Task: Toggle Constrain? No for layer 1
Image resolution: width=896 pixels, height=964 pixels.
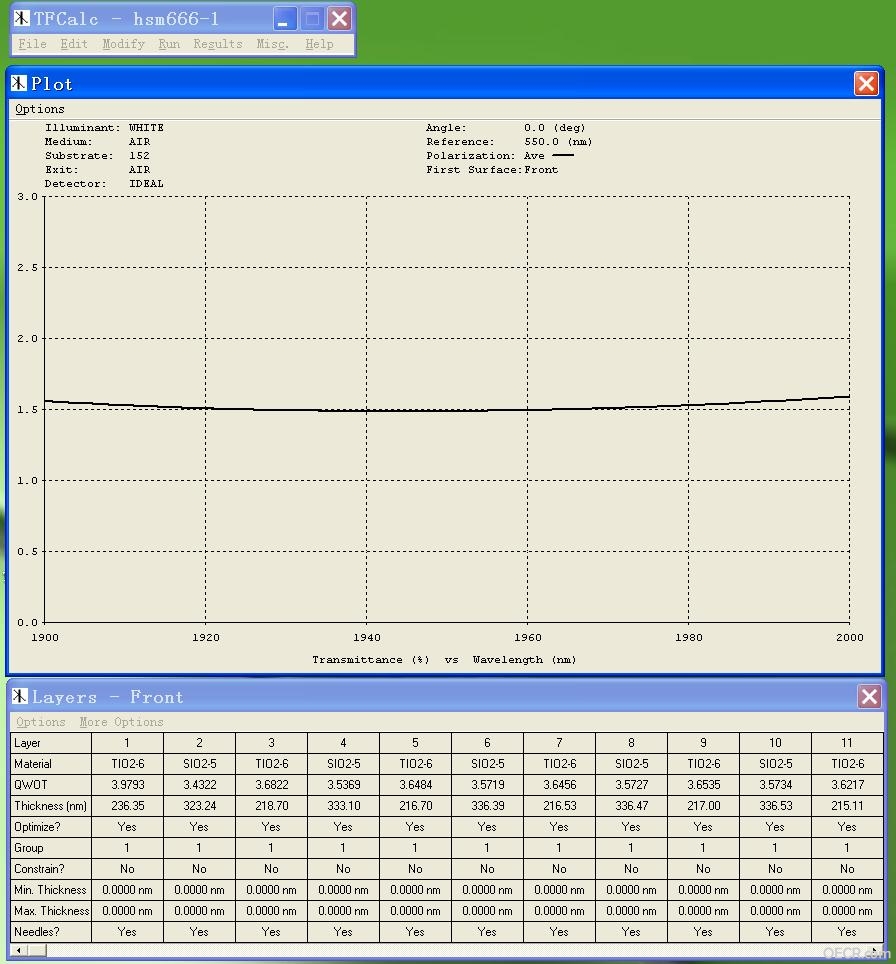Action: 127,869
